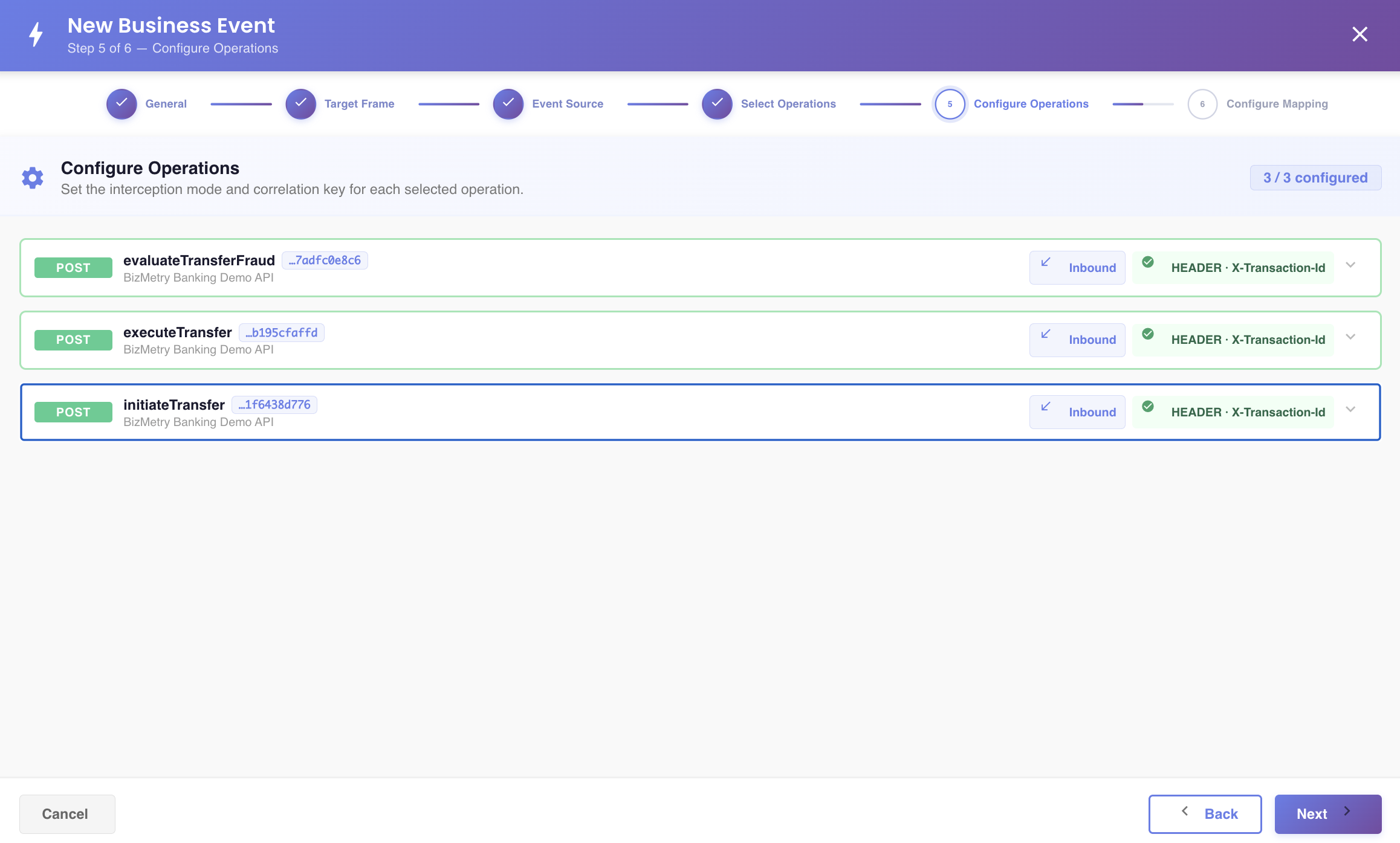Viewport: 1400px width, 843px height.
Task: Click the evaluateTransferFraud operation name
Action: click(199, 260)
